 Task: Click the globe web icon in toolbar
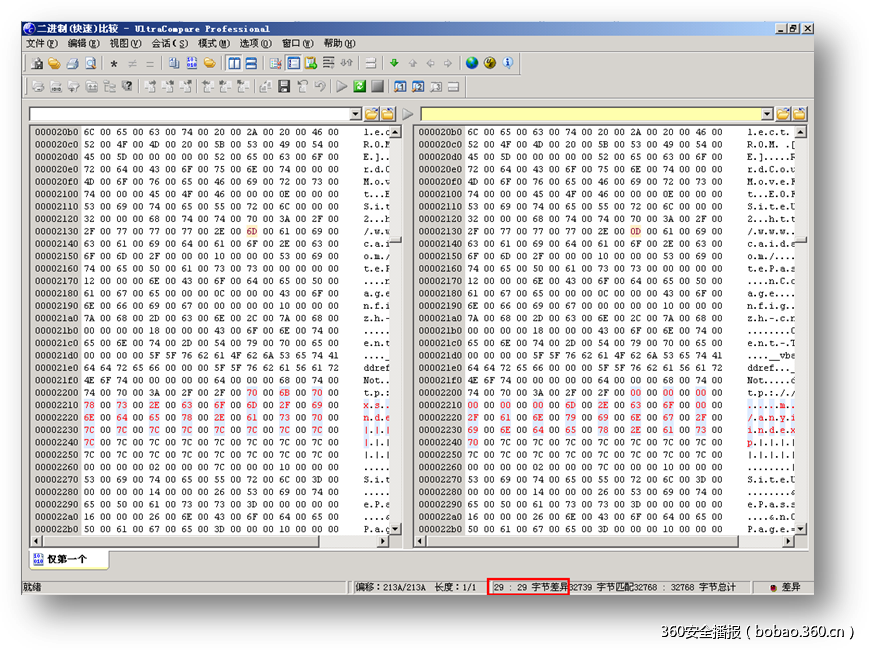[472, 64]
